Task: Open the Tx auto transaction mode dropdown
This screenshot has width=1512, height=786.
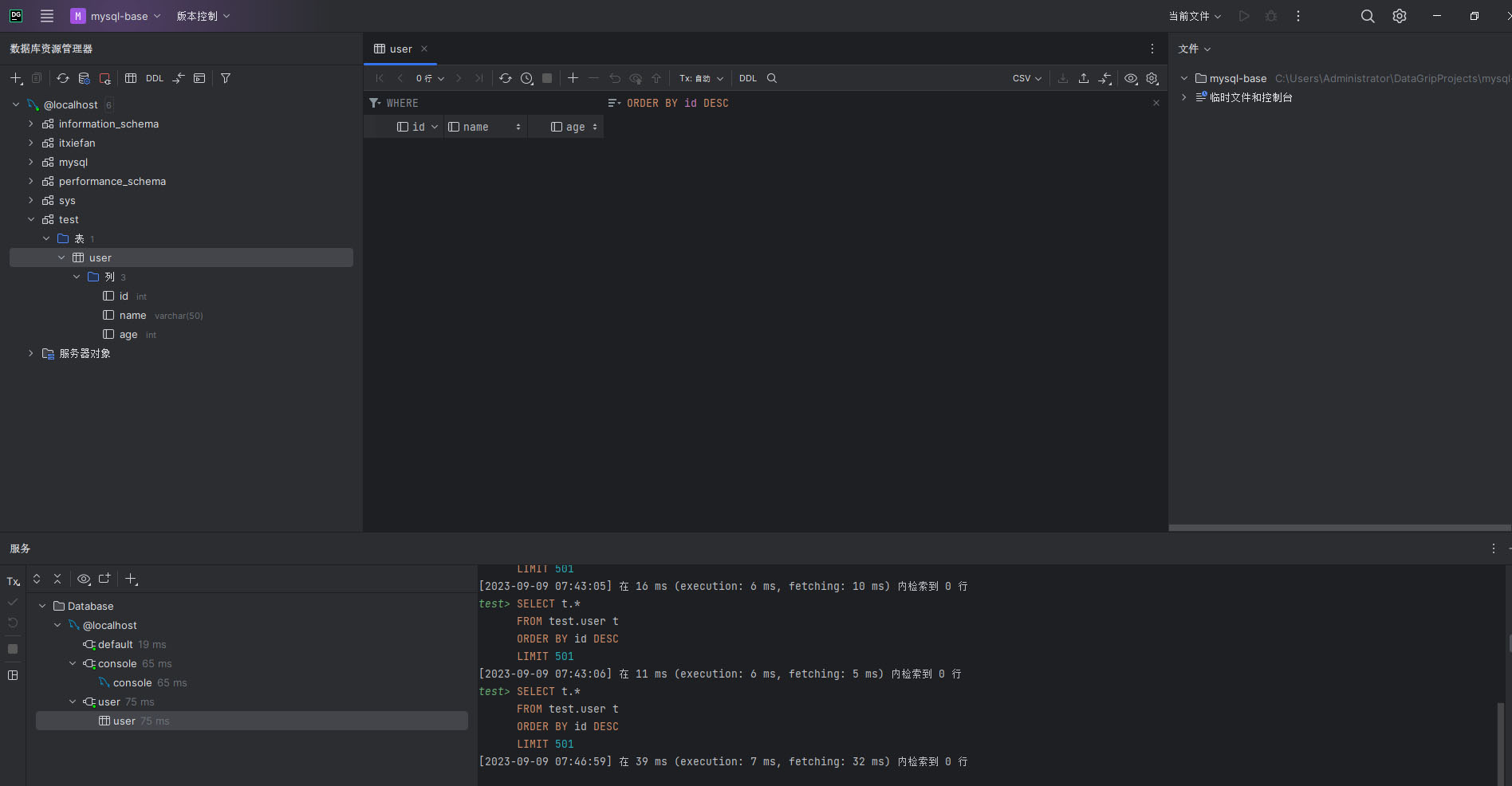Action: click(x=701, y=78)
